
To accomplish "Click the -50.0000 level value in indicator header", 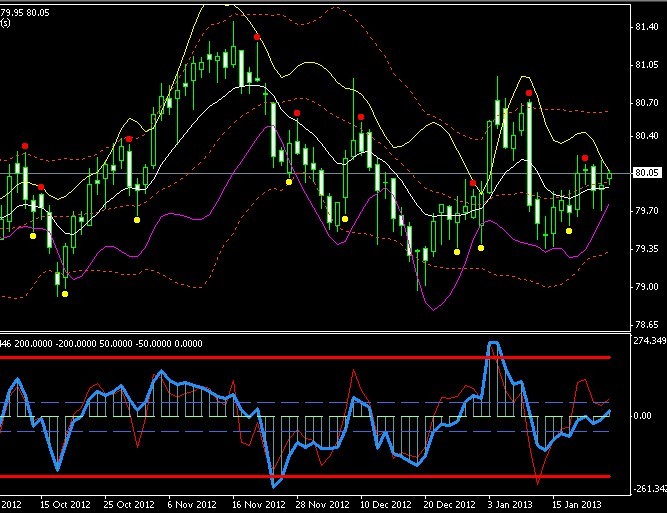I will pyautogui.click(x=154, y=344).
